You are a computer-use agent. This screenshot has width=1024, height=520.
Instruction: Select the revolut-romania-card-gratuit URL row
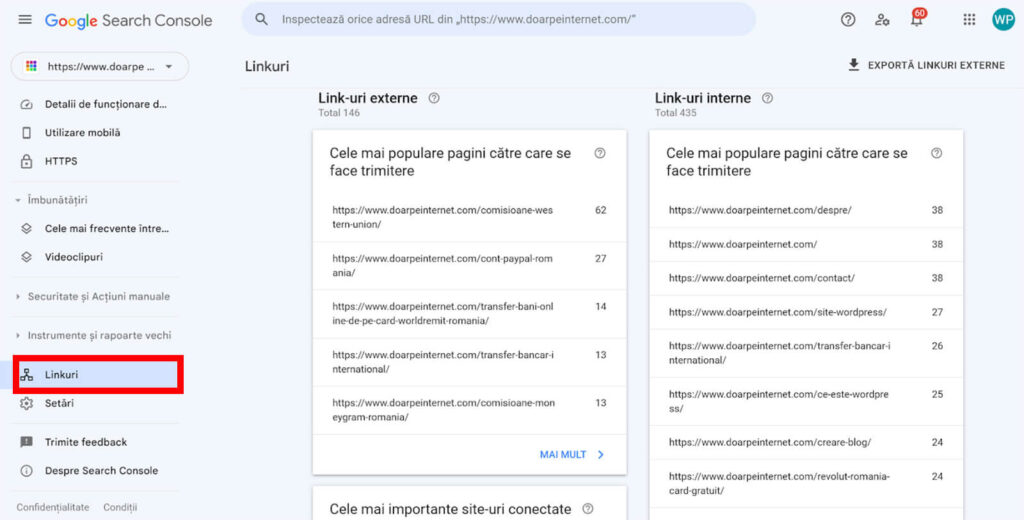pos(806,484)
